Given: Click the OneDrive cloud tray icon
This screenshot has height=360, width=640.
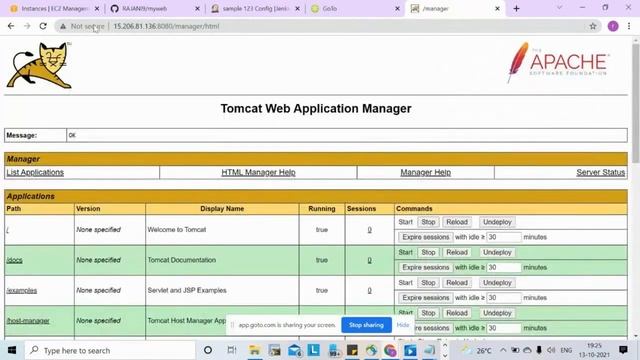Looking at the screenshot, I should tap(527, 350).
